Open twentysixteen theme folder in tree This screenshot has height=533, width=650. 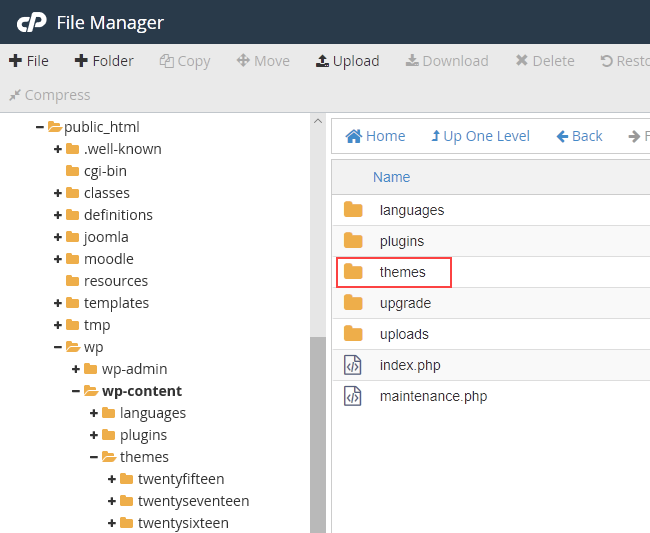pos(183,523)
